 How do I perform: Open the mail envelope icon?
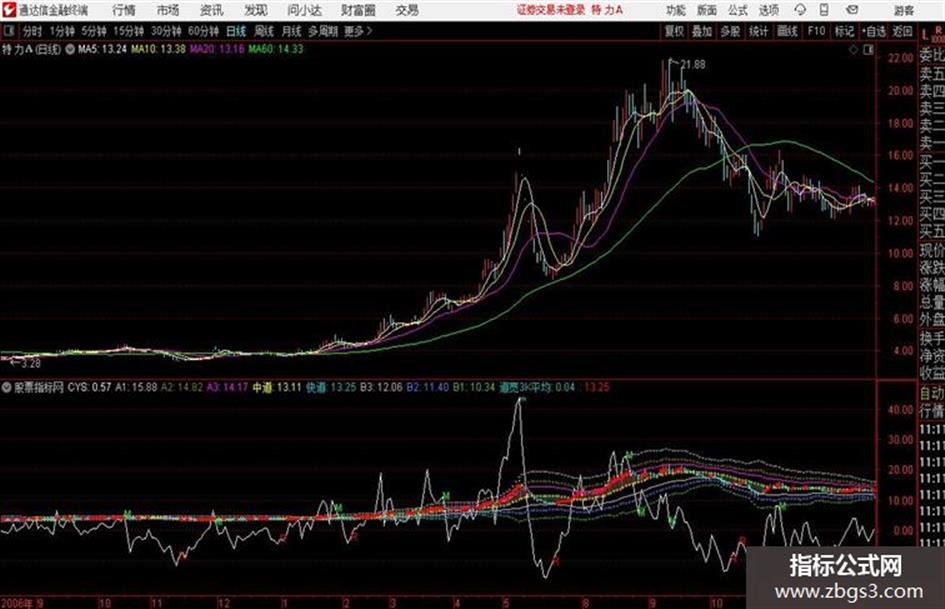[852, 10]
